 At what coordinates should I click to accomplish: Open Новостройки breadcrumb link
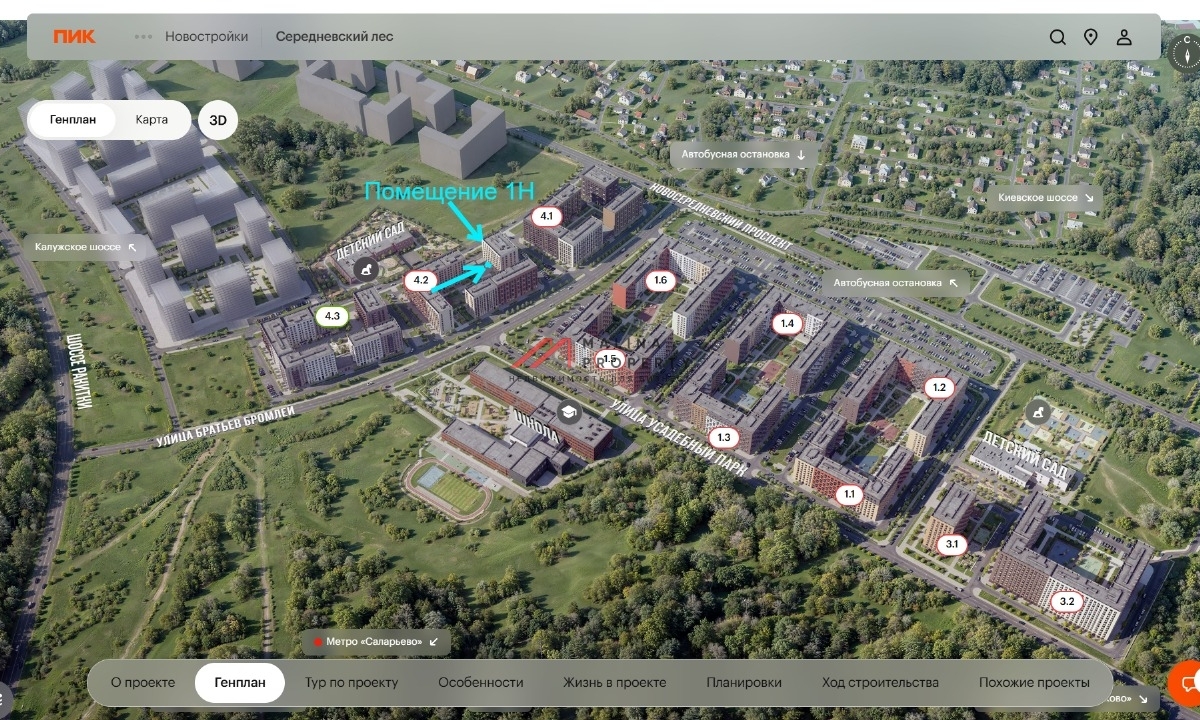tap(206, 37)
